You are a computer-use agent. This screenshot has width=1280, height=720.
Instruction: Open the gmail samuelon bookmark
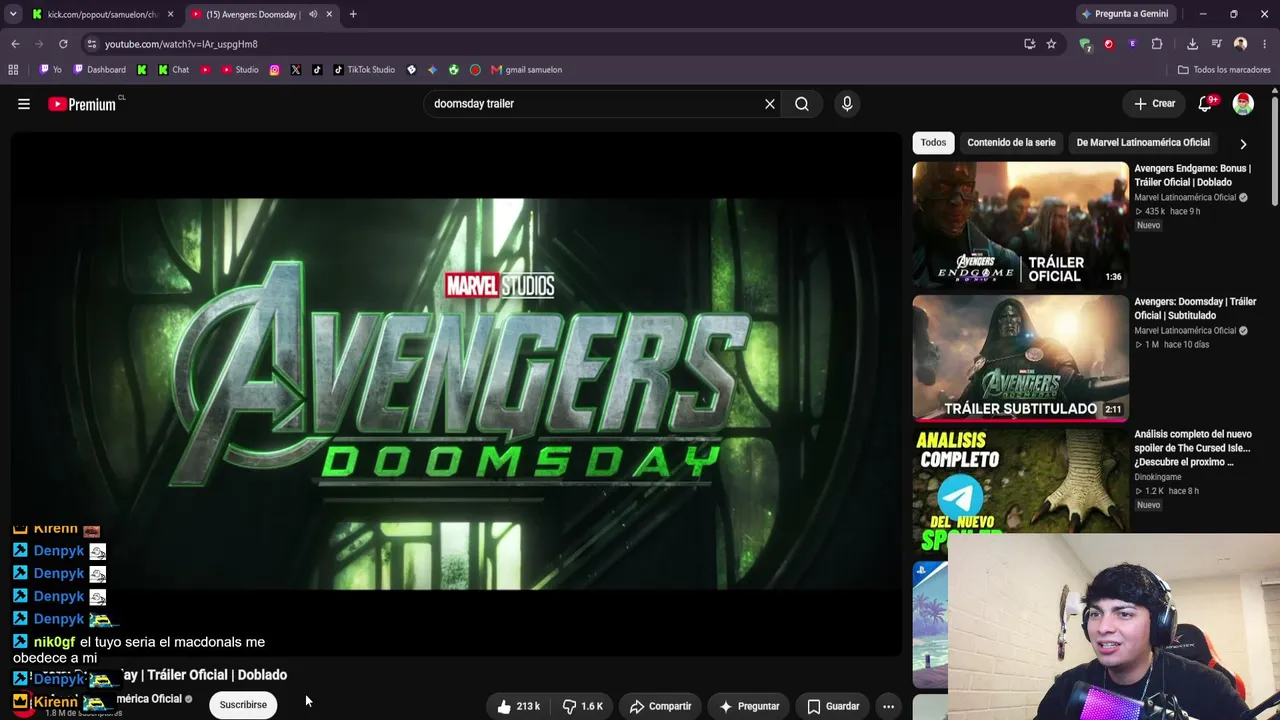[526, 70]
